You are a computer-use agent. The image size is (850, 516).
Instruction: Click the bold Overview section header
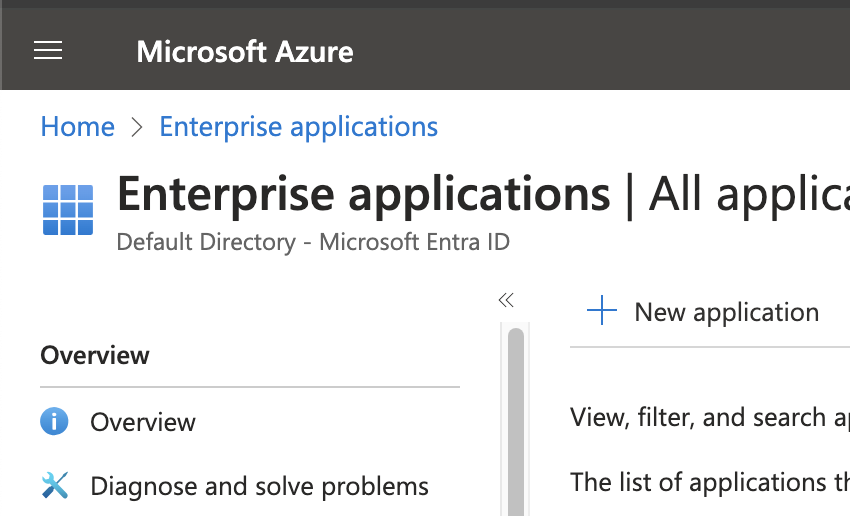pos(95,356)
